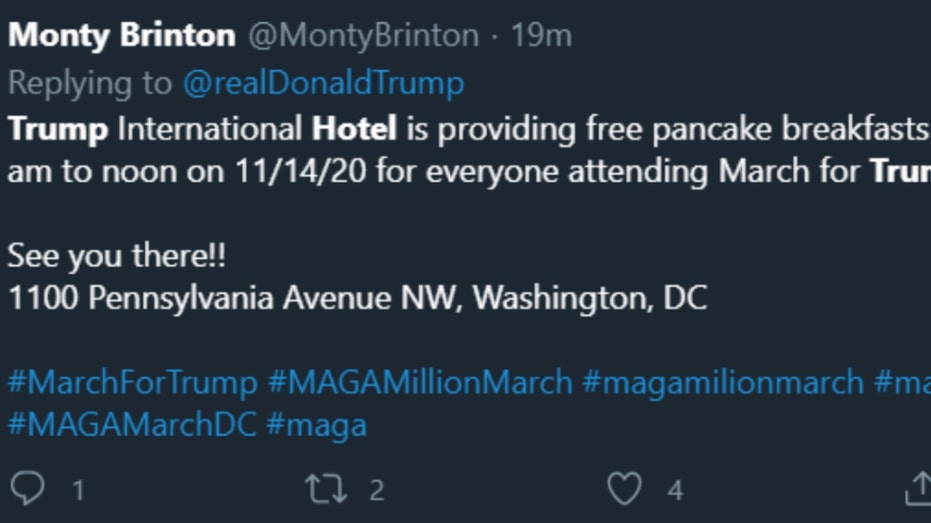Click the 1100 Pennsylvania Avenue address text
The height and width of the screenshot is (523, 931).
click(x=357, y=297)
